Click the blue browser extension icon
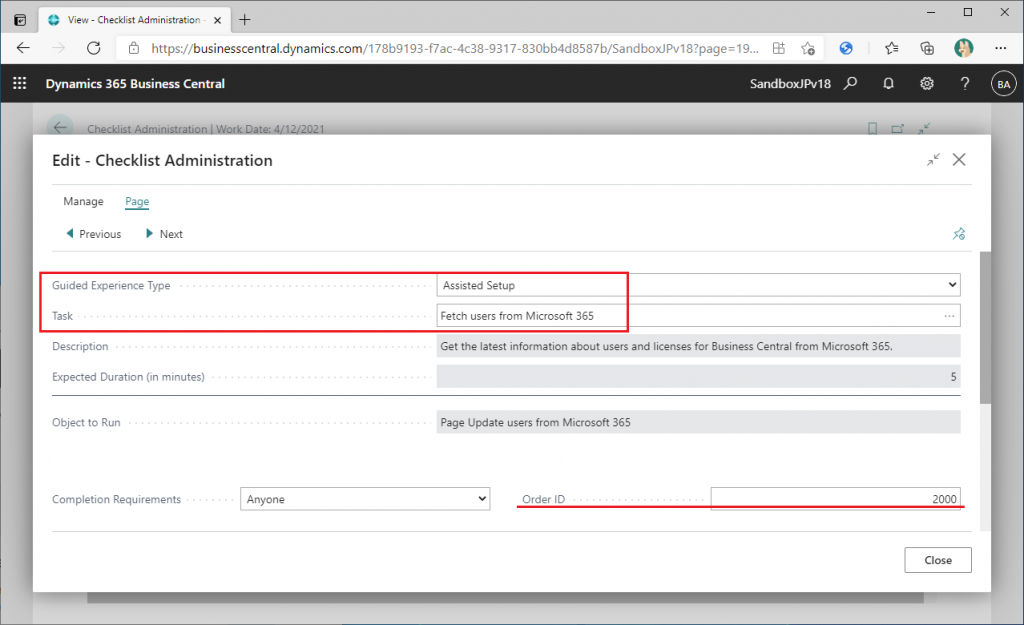Screen dimensions: 1024x625 coord(846,48)
